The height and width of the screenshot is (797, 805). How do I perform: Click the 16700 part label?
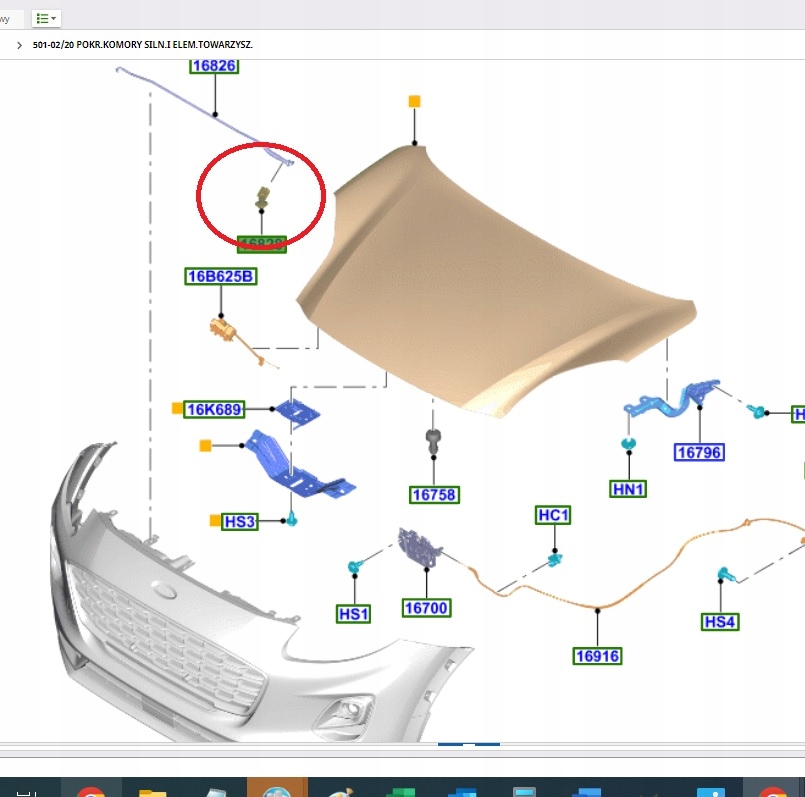point(426,608)
